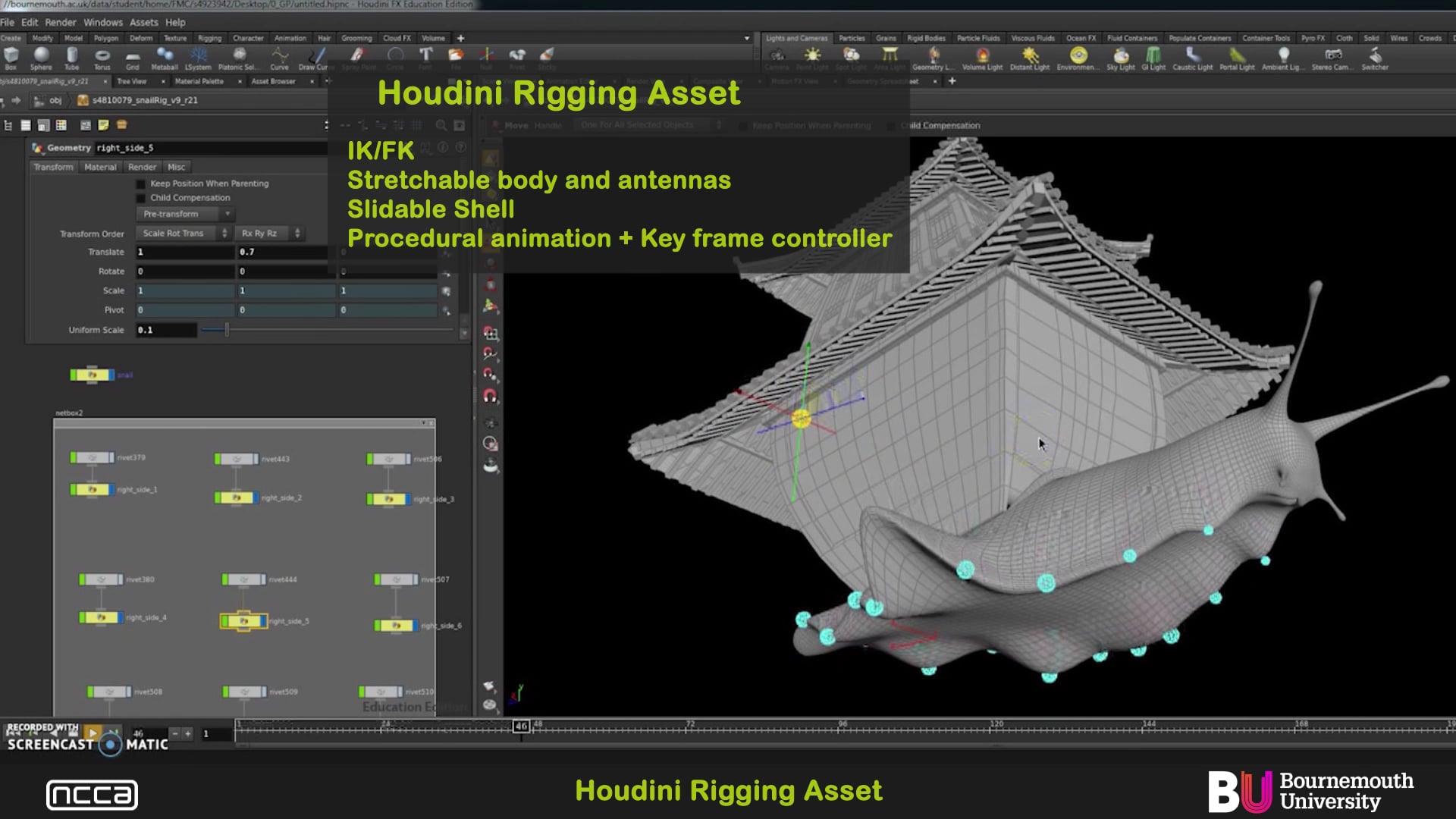This screenshot has height=819, width=1456.
Task: Open the left shelf set options arrow
Action: (747, 38)
